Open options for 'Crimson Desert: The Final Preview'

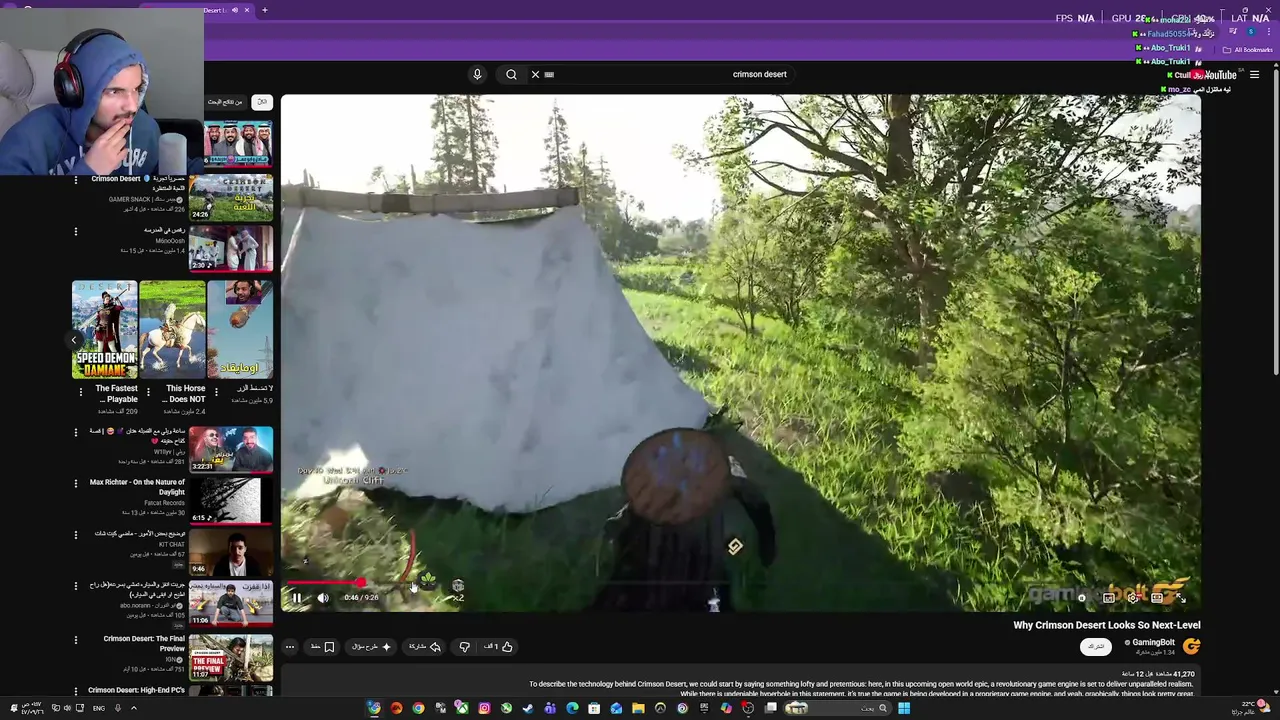coord(75,640)
